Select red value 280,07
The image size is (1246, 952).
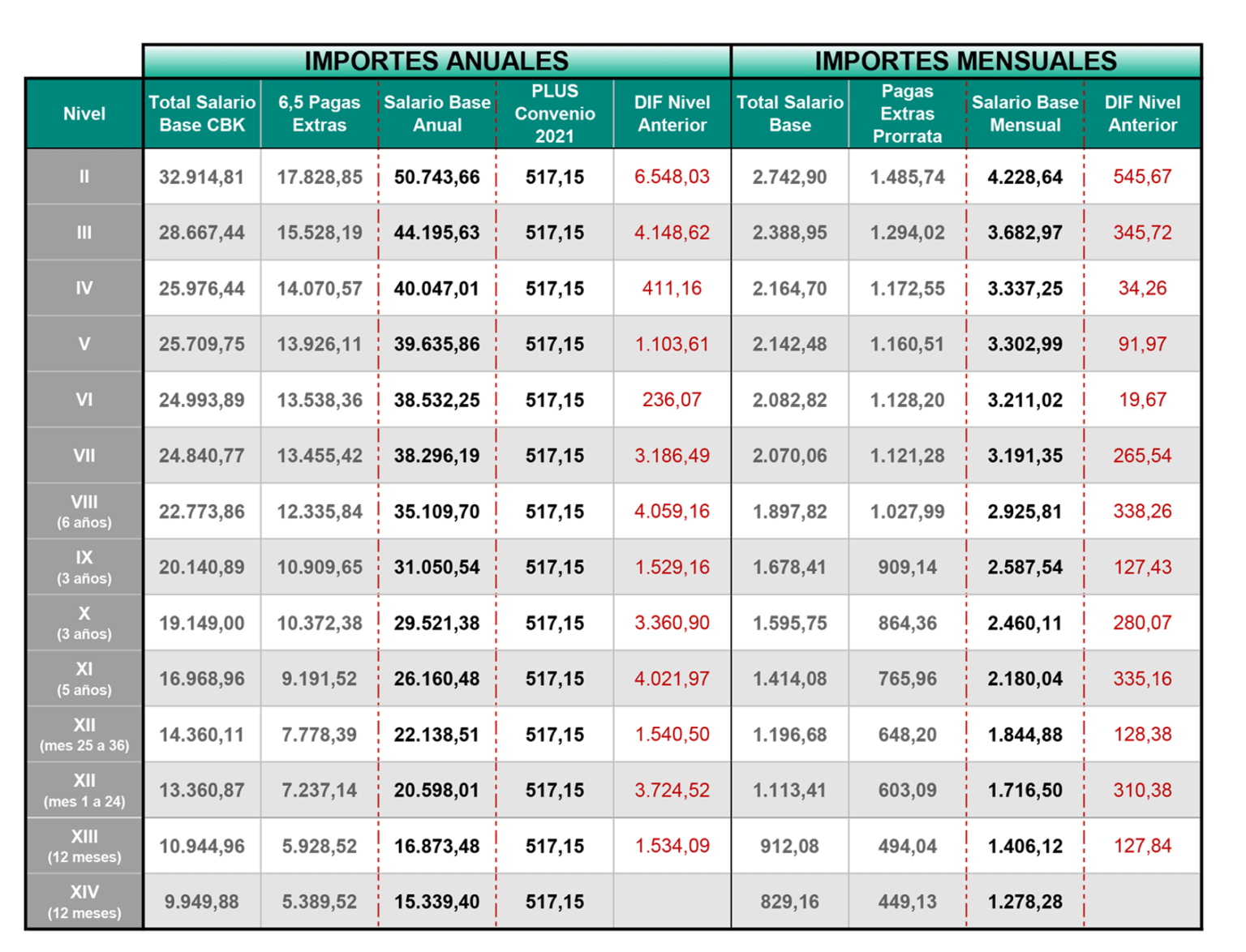1142,623
